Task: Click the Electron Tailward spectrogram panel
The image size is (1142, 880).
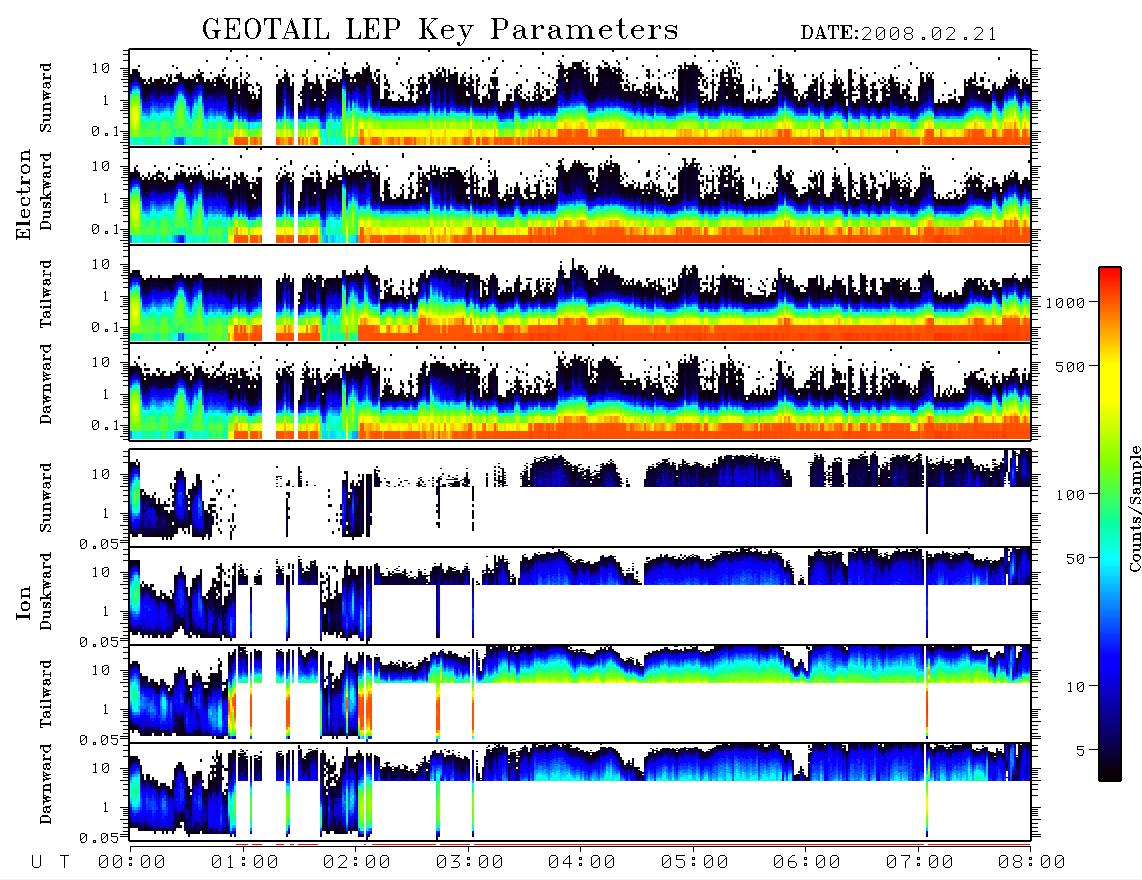Action: click(x=580, y=294)
